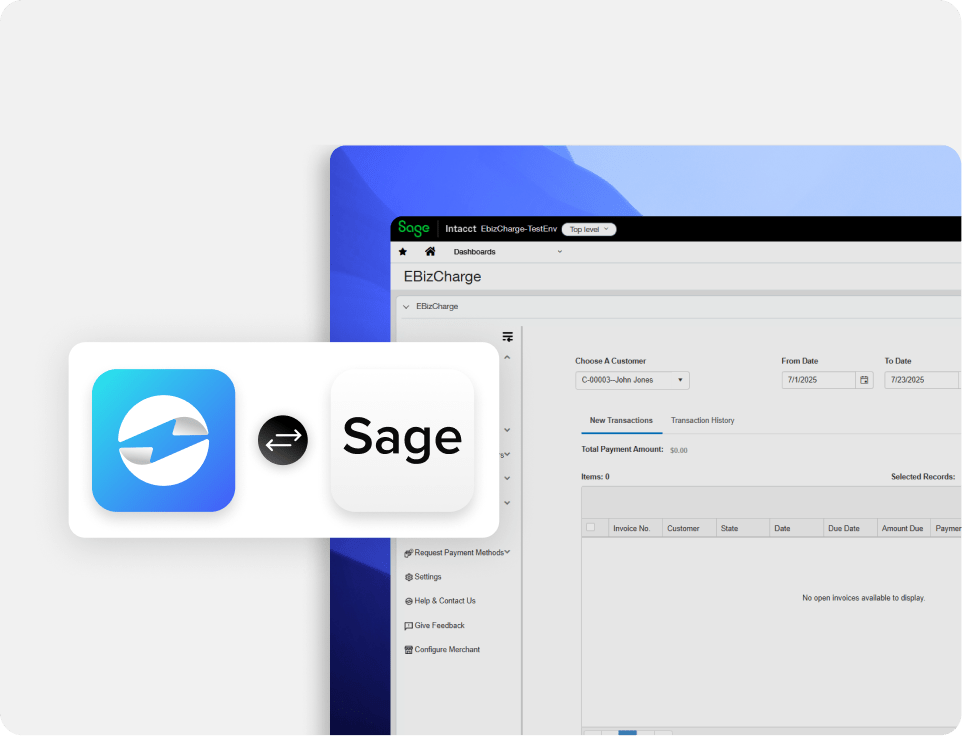Open the Top level entity selector
The width and height of the screenshot is (962, 736).
pyautogui.click(x=588, y=229)
